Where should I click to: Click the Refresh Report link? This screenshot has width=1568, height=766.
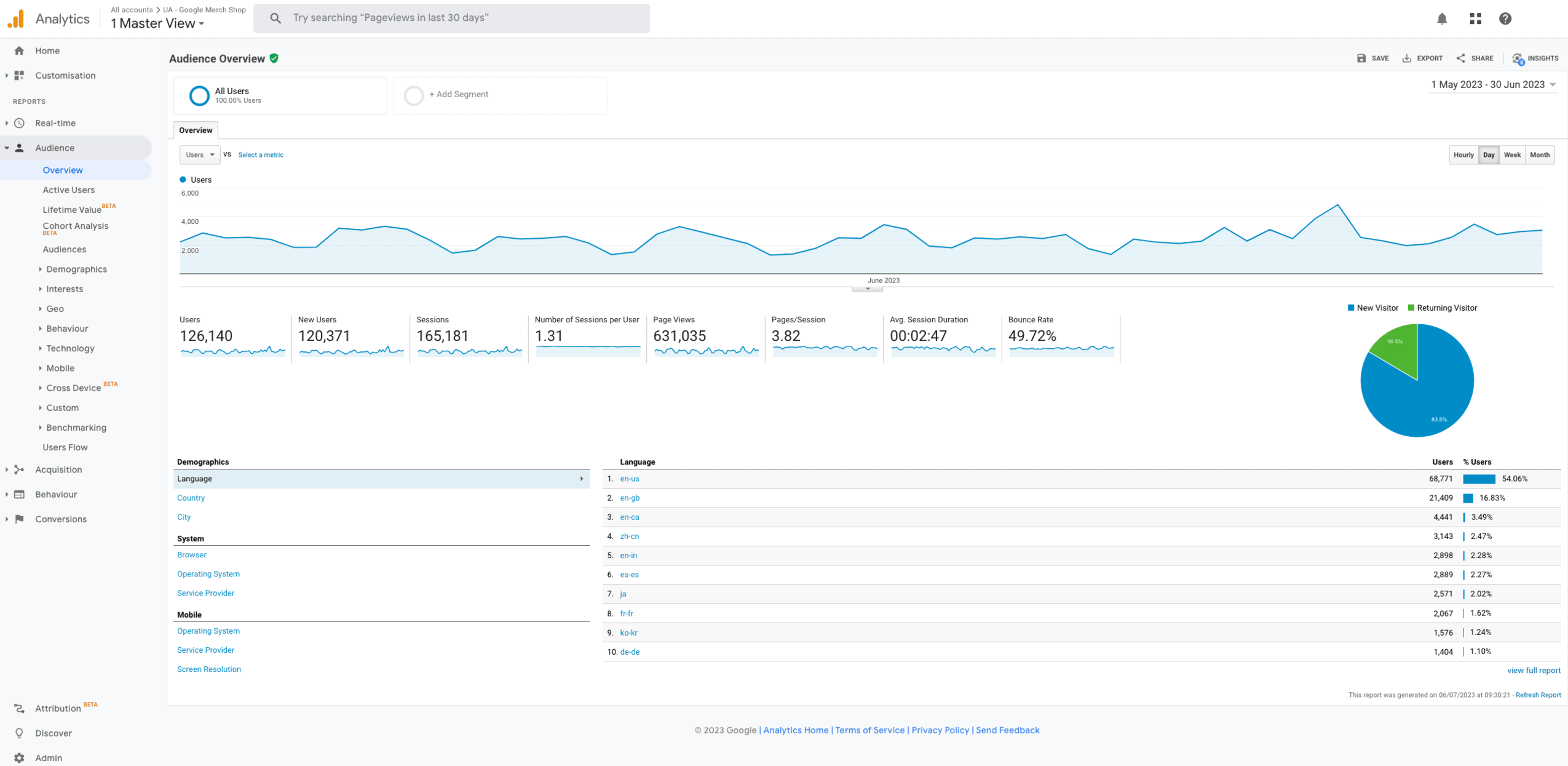coord(1538,695)
